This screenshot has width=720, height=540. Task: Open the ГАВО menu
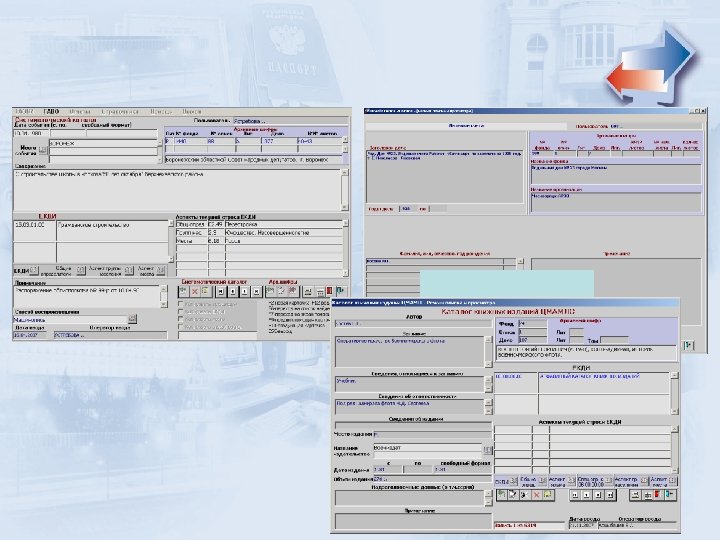(x=51, y=112)
